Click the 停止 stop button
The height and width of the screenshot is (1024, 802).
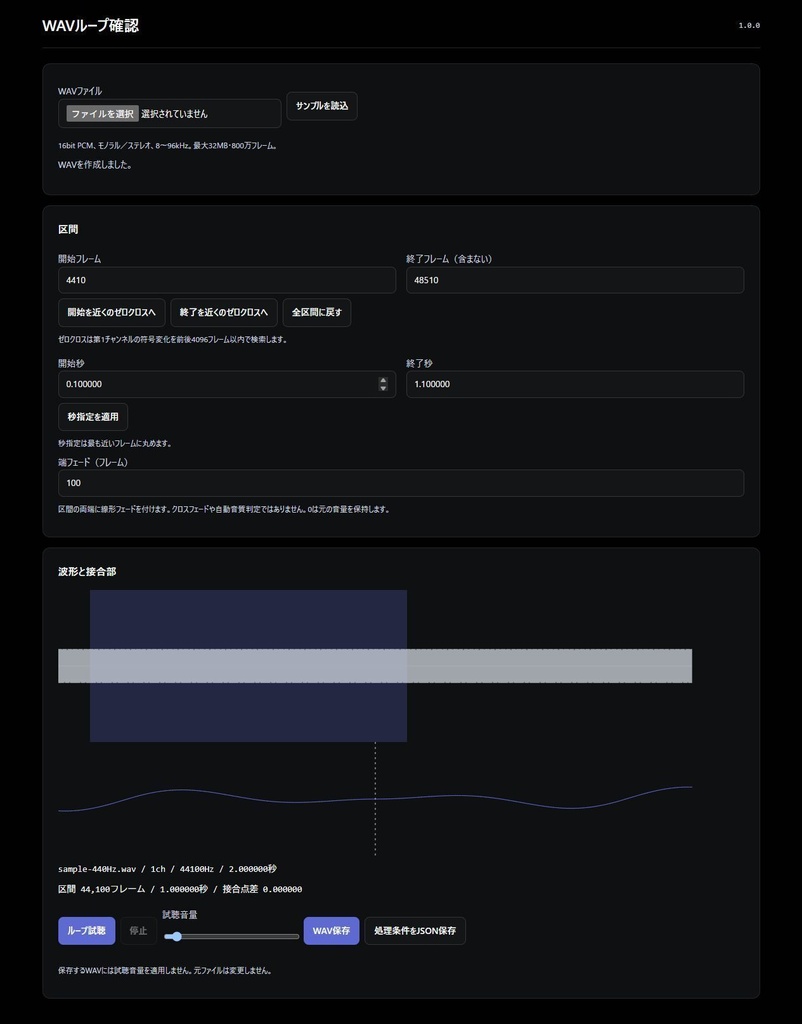click(x=138, y=931)
